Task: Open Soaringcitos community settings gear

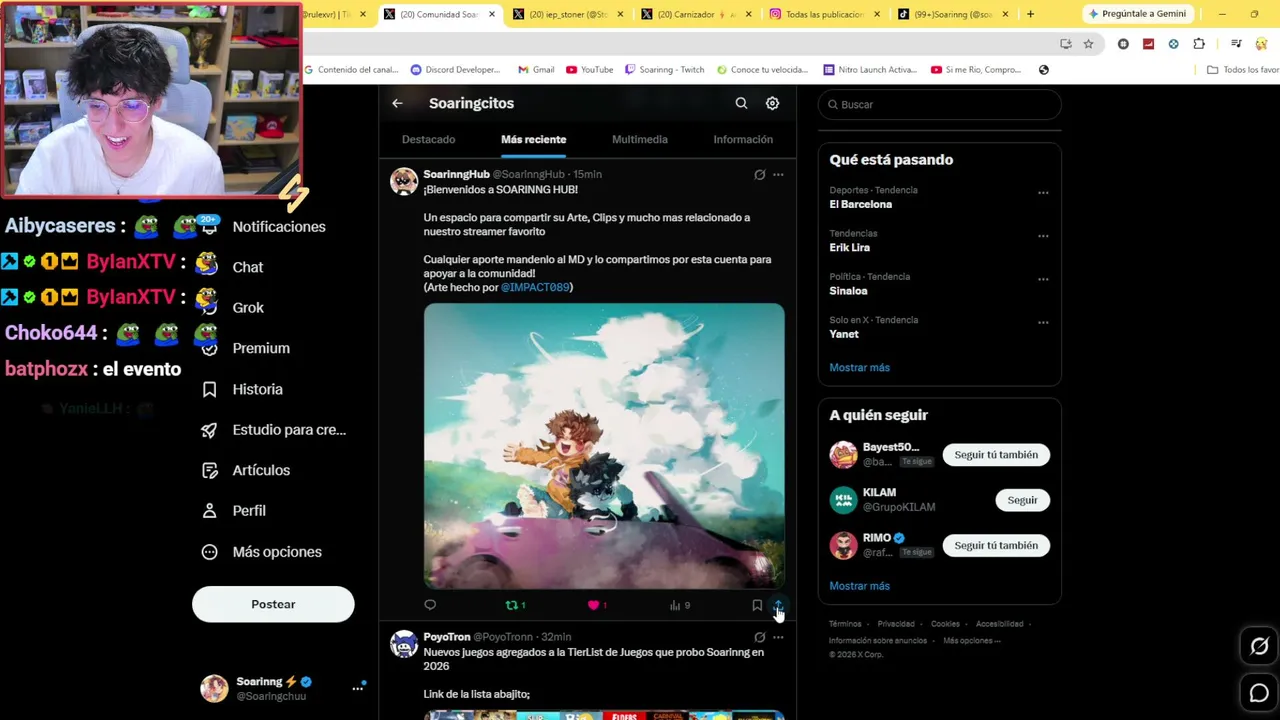Action: [772, 103]
